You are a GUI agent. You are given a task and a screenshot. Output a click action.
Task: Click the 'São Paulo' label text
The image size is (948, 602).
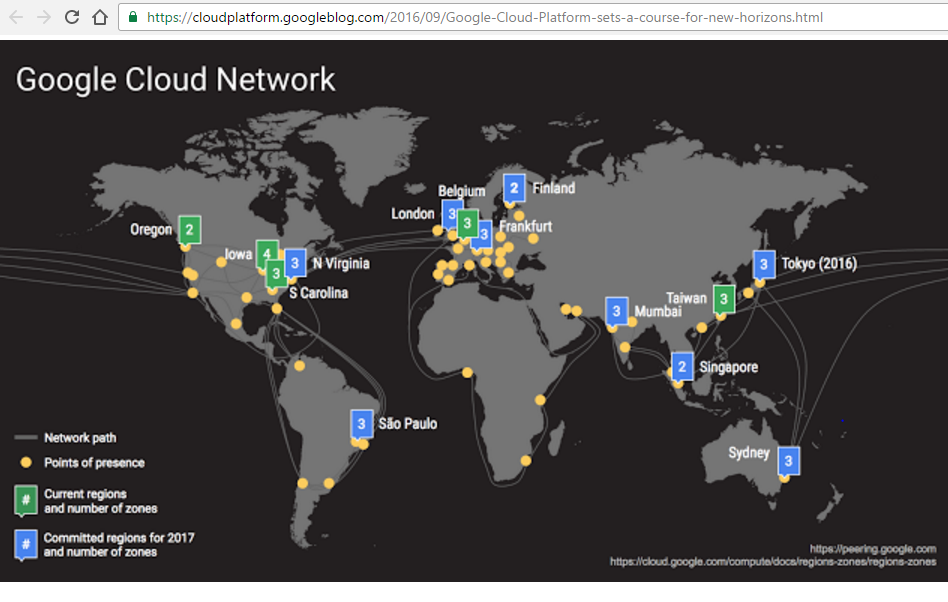[x=408, y=424]
